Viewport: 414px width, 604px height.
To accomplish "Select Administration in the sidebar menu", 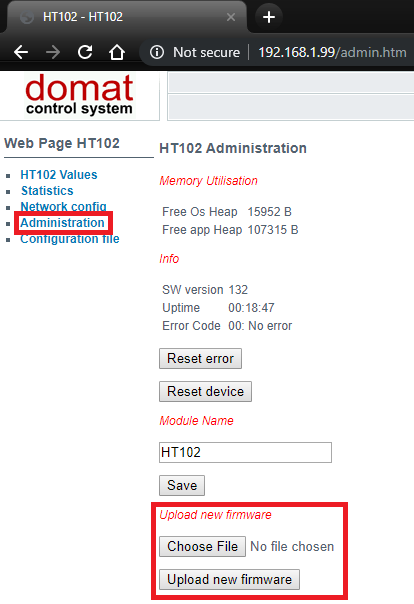I will click(x=62, y=223).
